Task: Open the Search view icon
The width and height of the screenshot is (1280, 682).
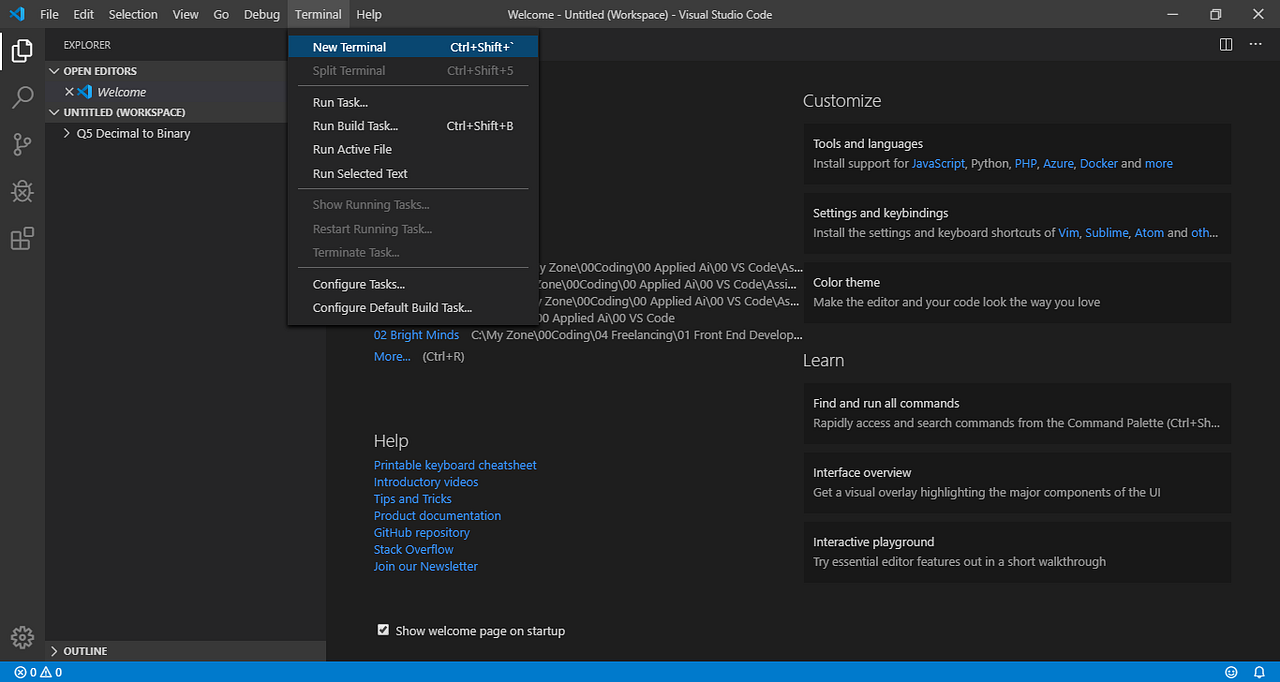Action: pos(22,97)
